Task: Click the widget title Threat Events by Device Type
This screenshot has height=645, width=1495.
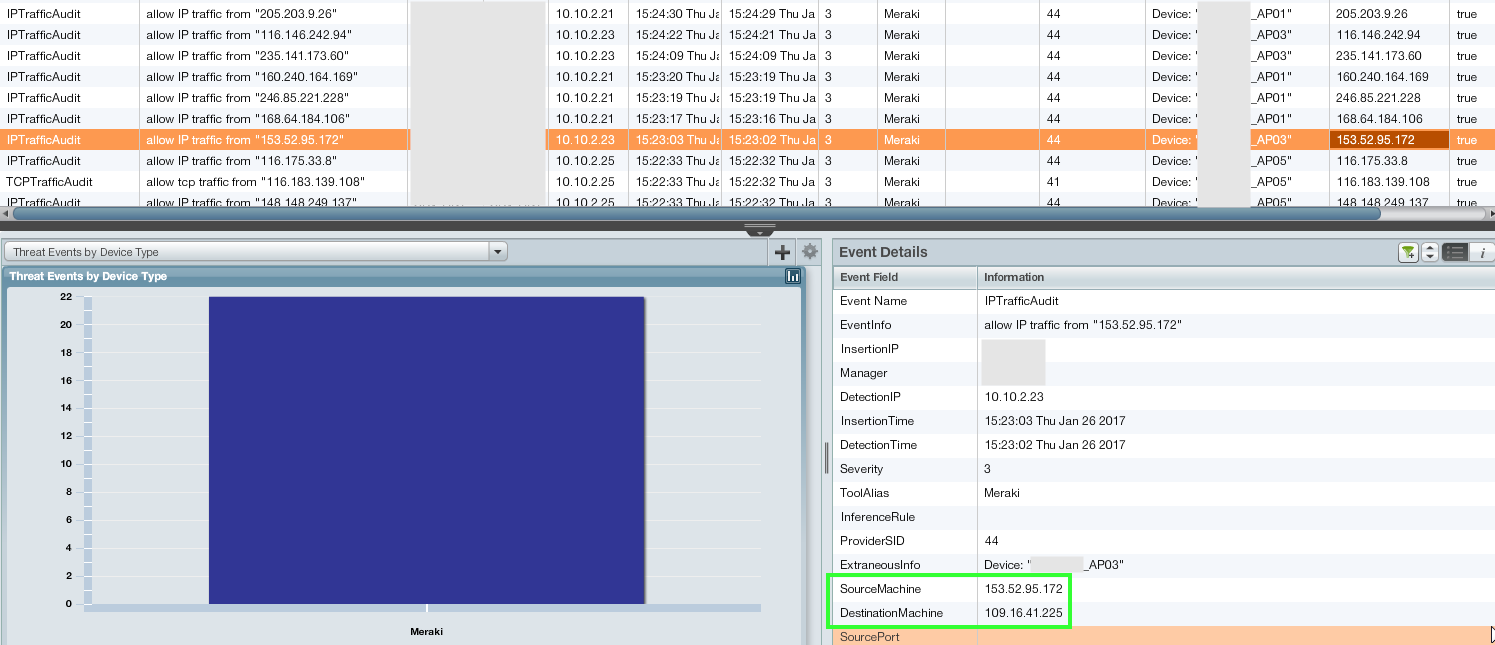Action: coord(88,276)
